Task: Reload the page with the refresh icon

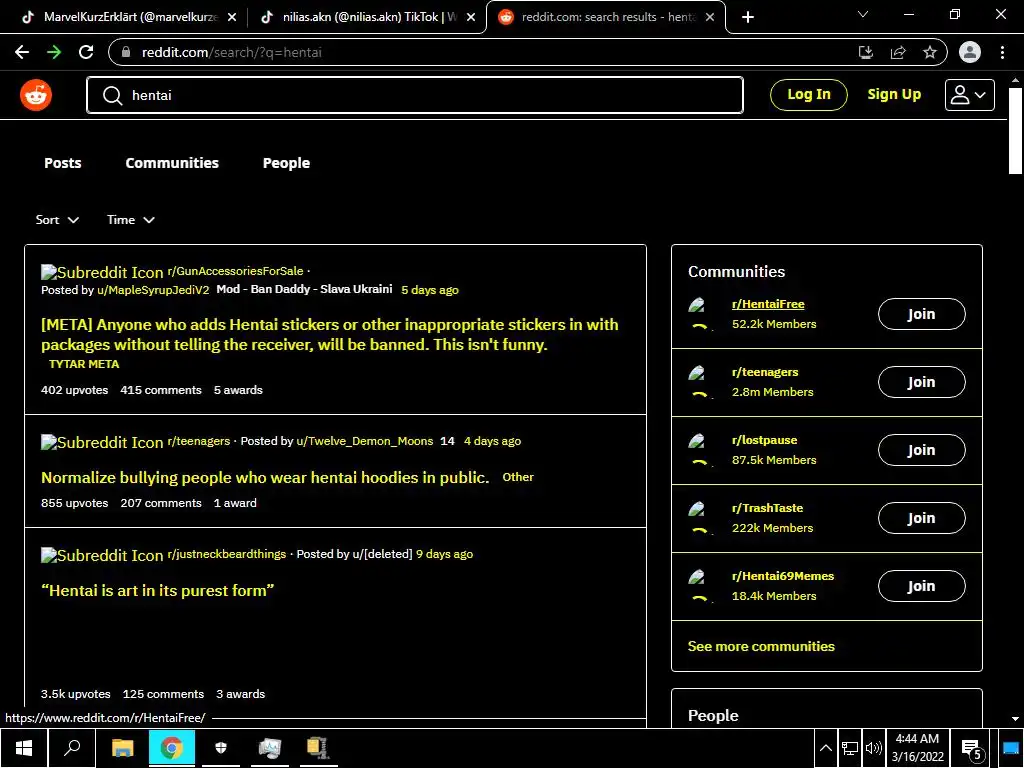Action: coord(86,52)
